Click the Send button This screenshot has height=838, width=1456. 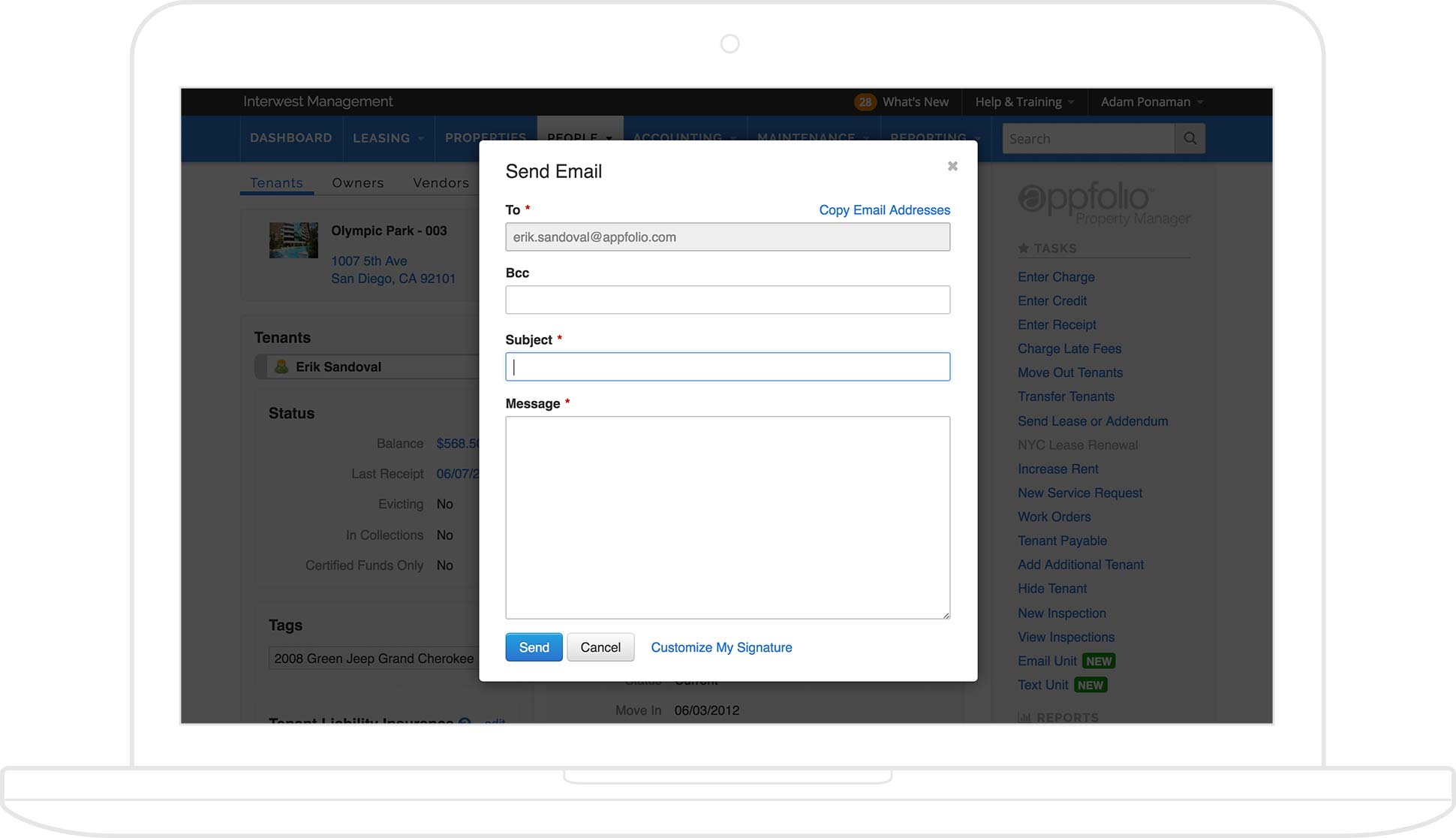coord(534,647)
